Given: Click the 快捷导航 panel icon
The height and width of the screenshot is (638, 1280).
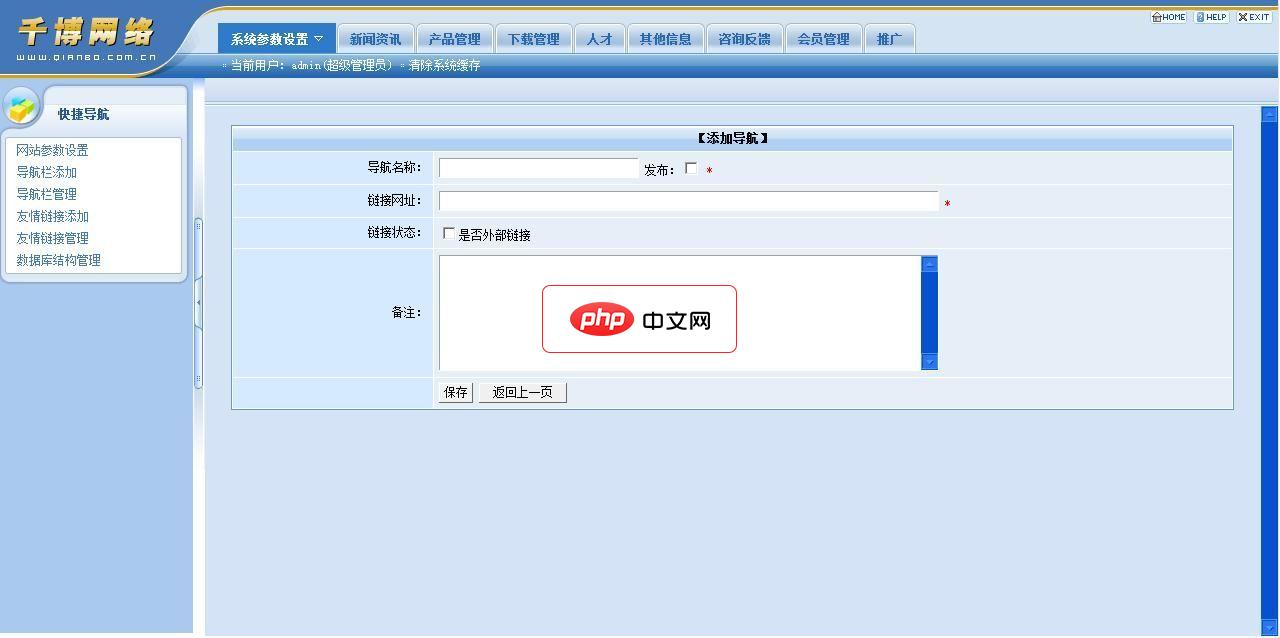Looking at the screenshot, I should (20, 108).
